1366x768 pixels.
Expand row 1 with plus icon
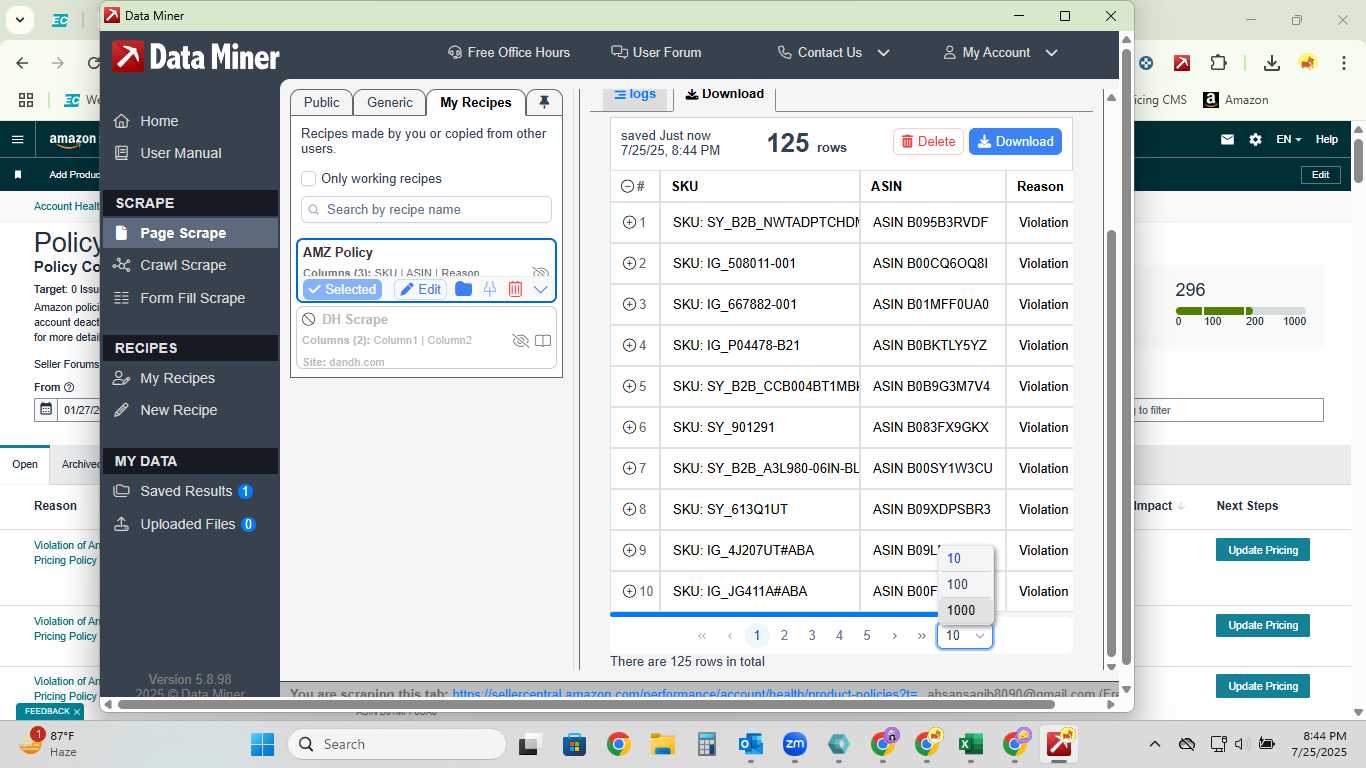(x=629, y=222)
